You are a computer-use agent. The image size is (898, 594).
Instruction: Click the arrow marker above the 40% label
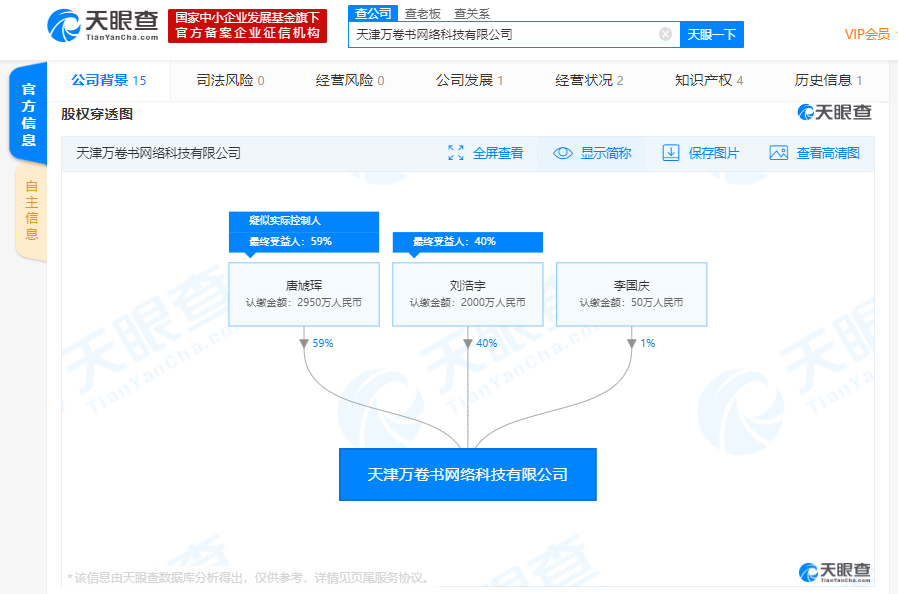pos(468,343)
